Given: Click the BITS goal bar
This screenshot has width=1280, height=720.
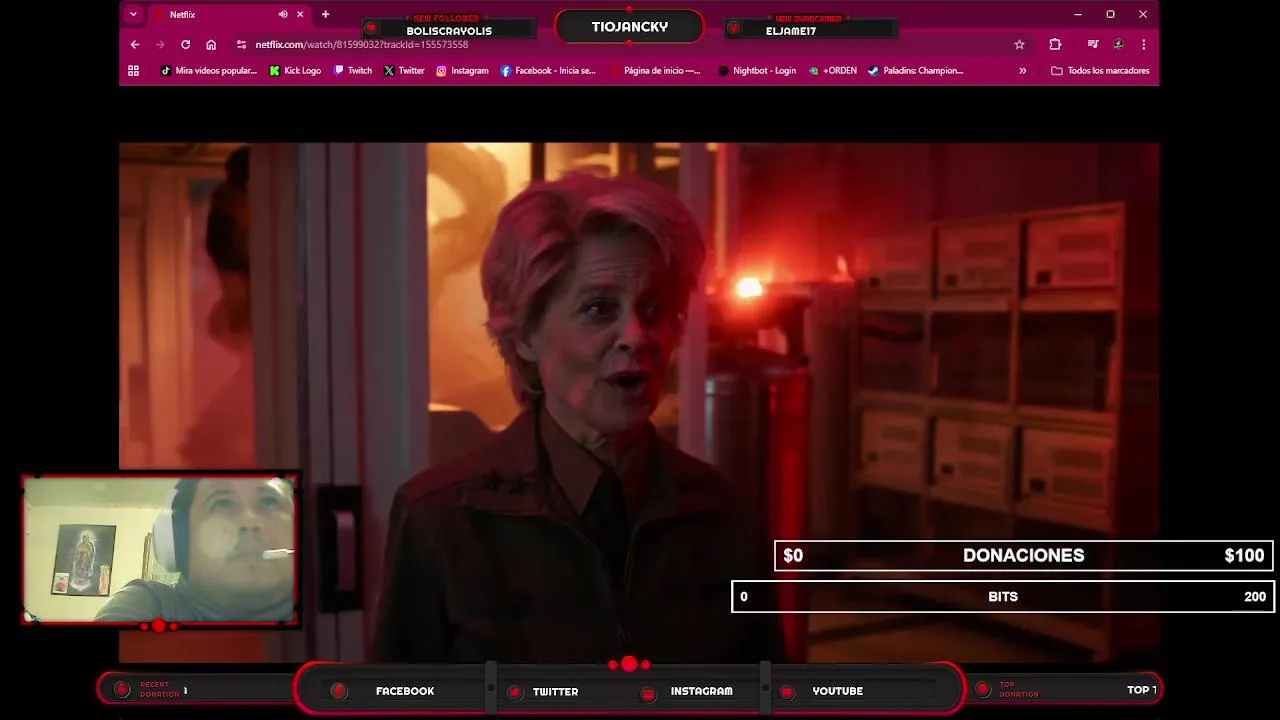Looking at the screenshot, I should pos(1003,597).
